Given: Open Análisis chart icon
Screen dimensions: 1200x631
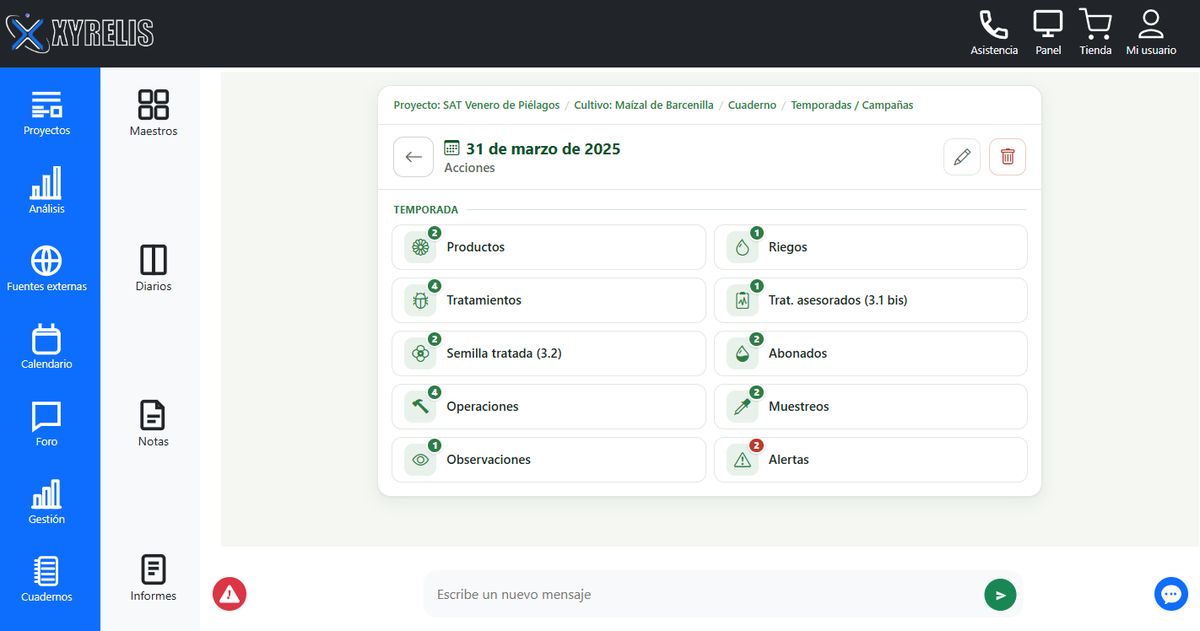Looking at the screenshot, I should point(47,191).
